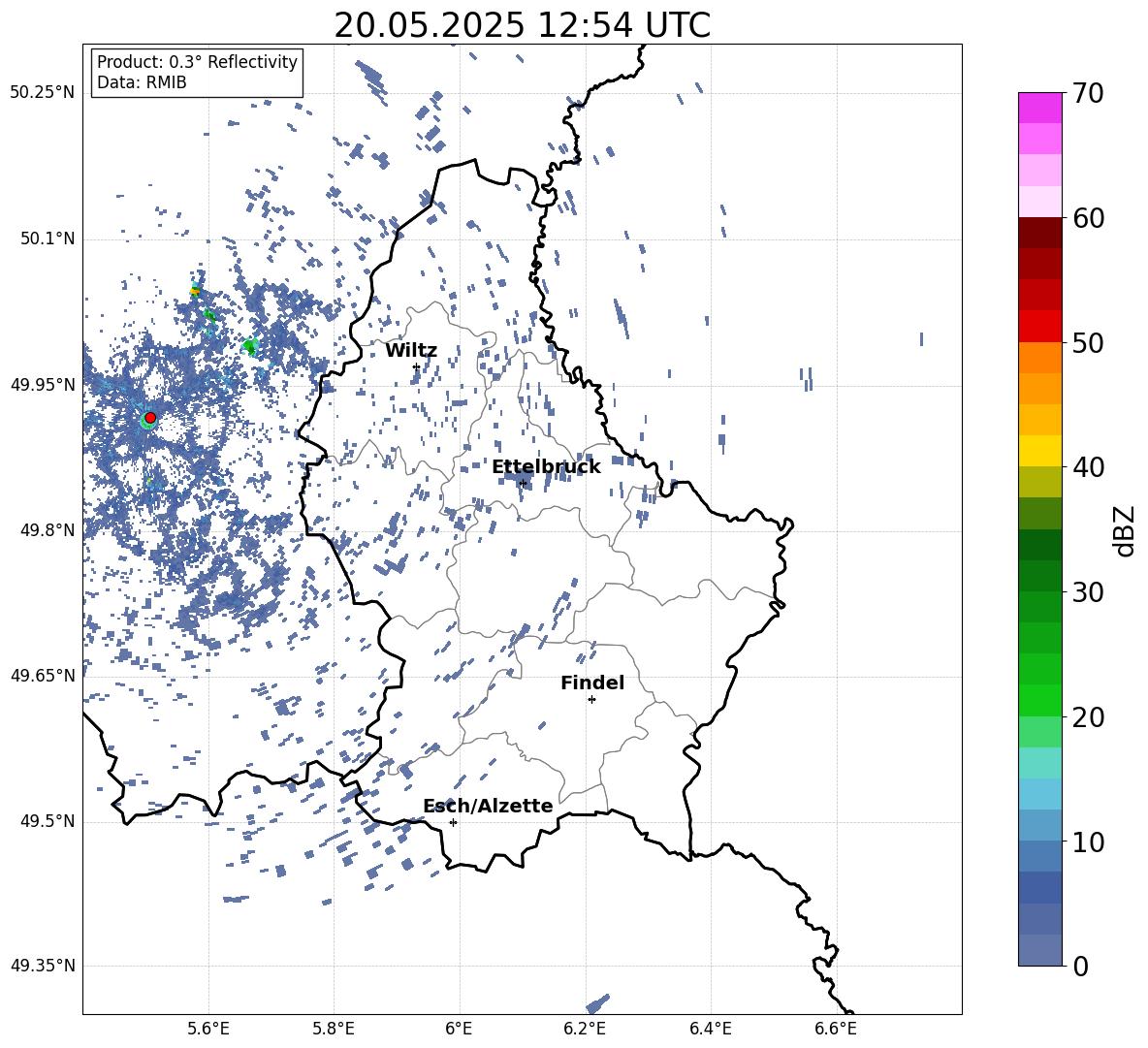Click the 49.35°N latitude label
The height and width of the screenshot is (1048, 1148).
[x=43, y=966]
